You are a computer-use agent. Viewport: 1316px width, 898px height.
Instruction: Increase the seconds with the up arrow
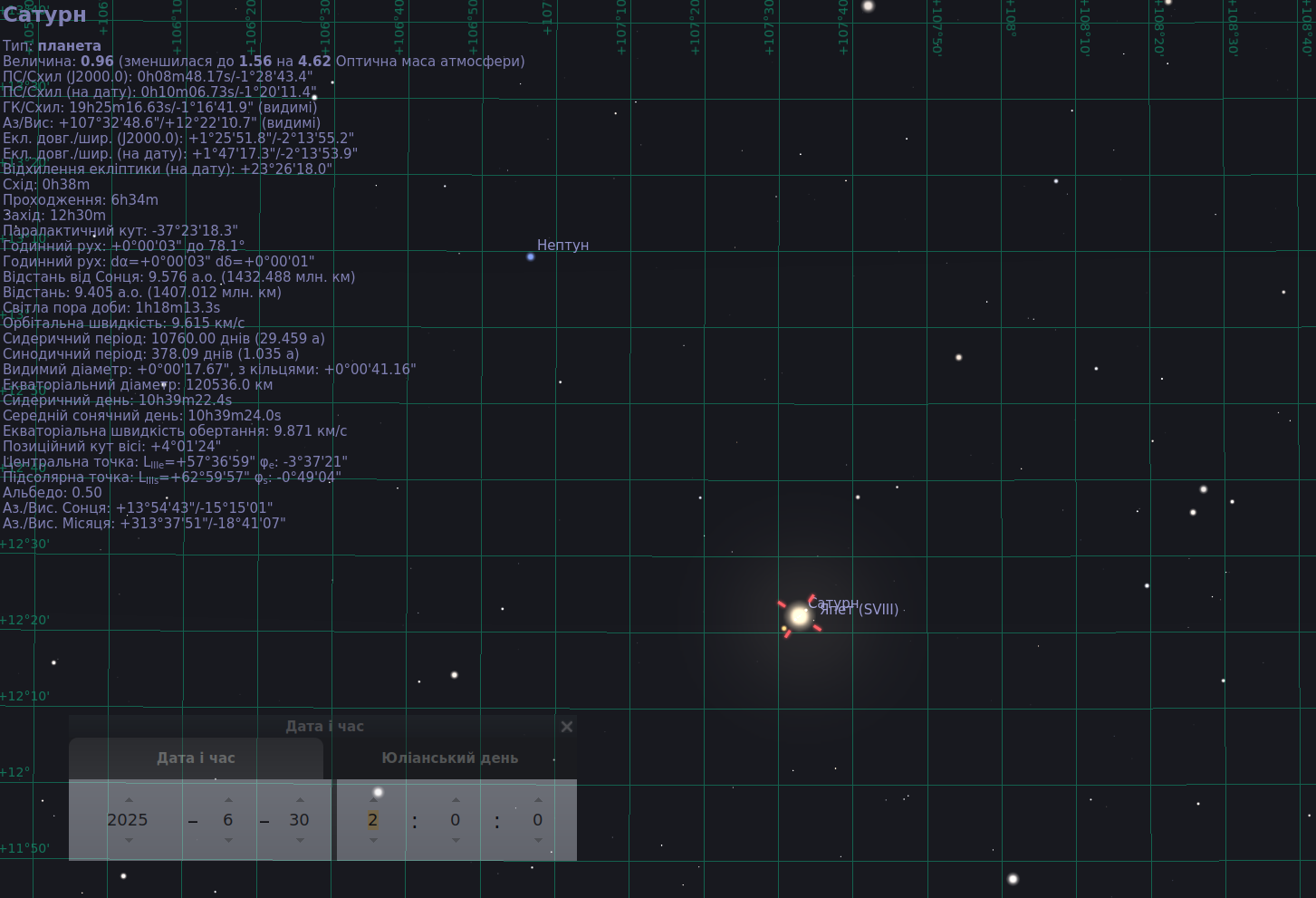tap(538, 800)
